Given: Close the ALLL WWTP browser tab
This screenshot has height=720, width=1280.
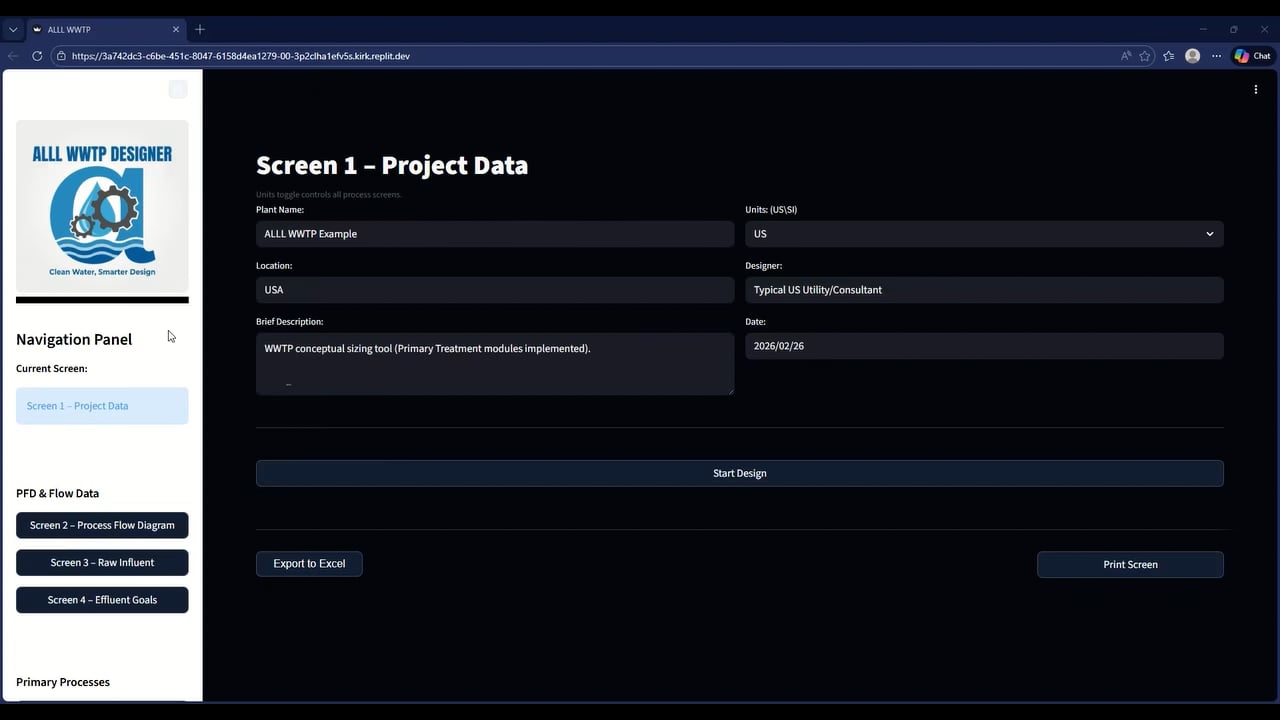Looking at the screenshot, I should pyautogui.click(x=176, y=29).
